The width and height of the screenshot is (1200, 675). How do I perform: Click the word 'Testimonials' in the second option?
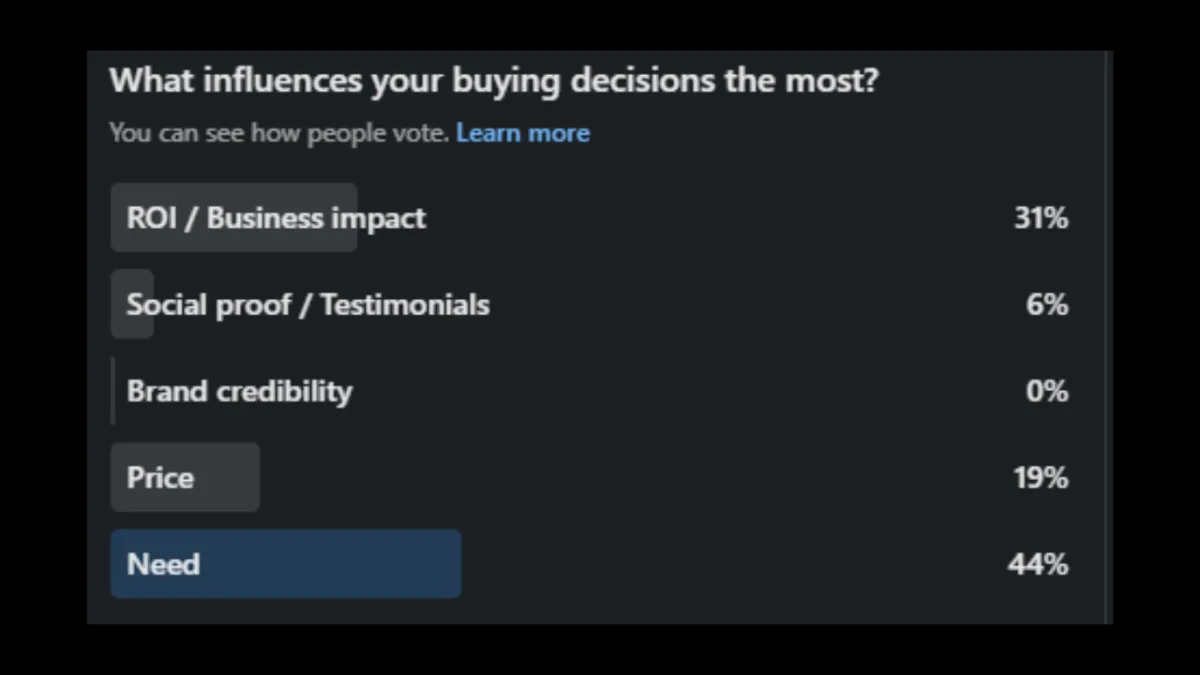(405, 304)
